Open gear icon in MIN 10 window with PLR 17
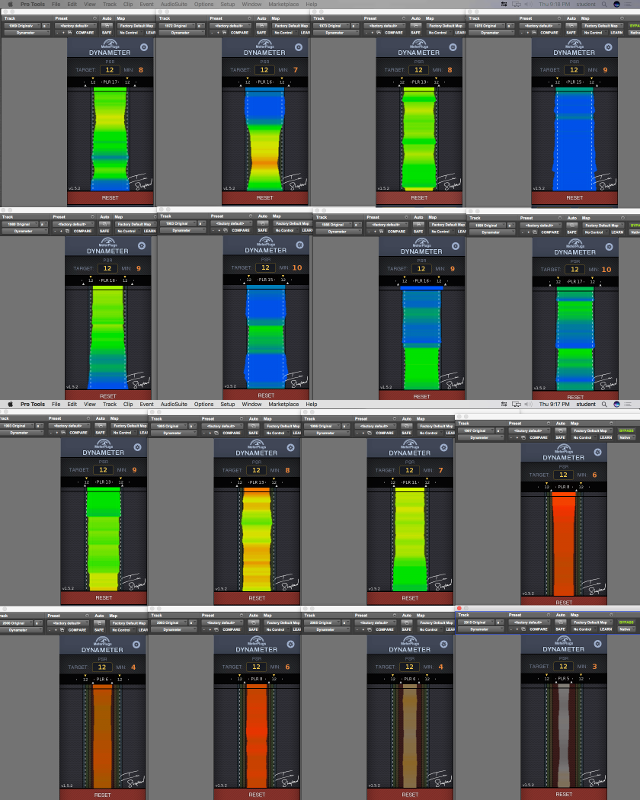Image resolution: width=640 pixels, height=800 pixels. point(609,247)
